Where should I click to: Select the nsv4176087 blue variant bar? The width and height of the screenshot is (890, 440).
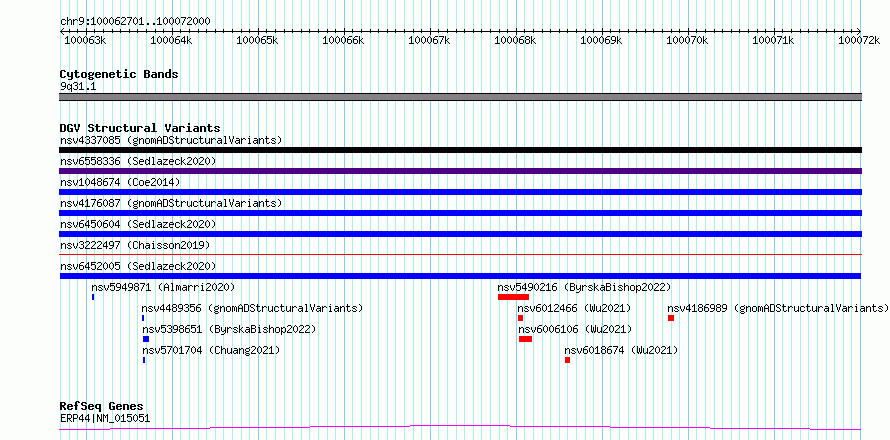(x=460, y=213)
